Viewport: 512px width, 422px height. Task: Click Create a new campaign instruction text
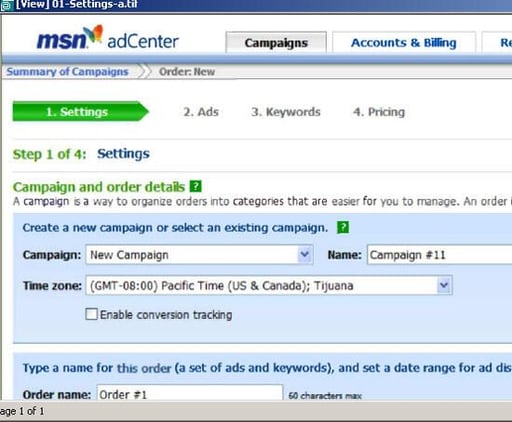pos(175,228)
